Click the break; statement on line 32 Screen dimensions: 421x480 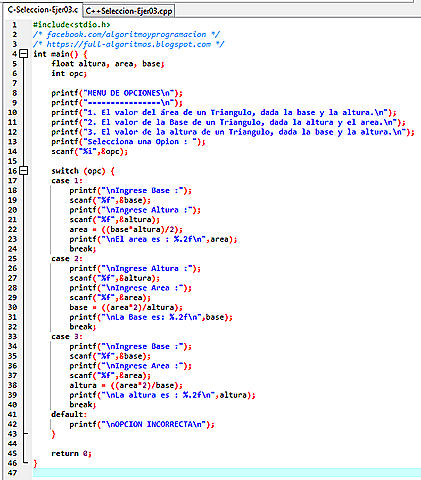[x=83, y=327]
